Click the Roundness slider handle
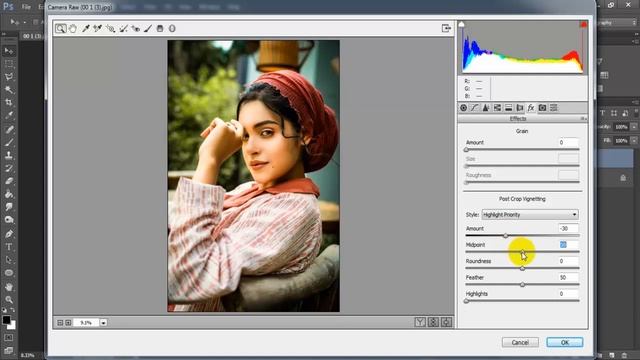This screenshot has width=640, height=360. pos(522,268)
